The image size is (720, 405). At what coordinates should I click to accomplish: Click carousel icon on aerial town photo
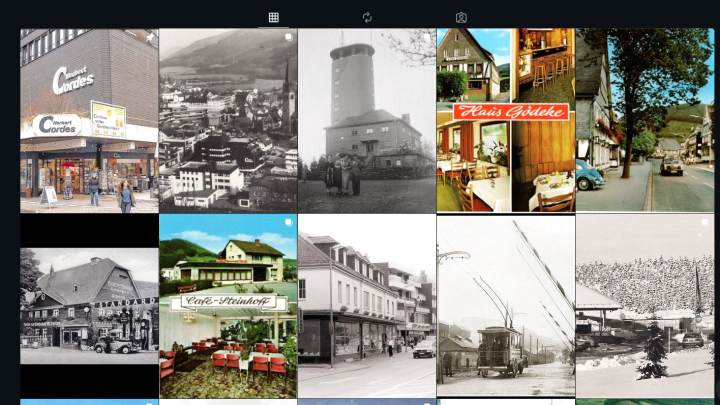tap(288, 37)
